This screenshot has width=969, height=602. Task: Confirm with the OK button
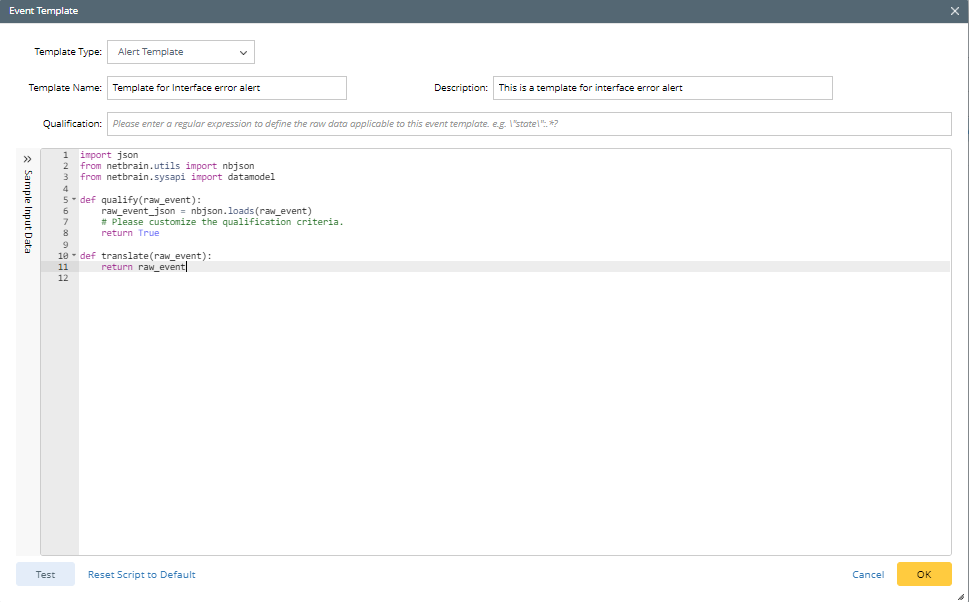click(x=923, y=574)
